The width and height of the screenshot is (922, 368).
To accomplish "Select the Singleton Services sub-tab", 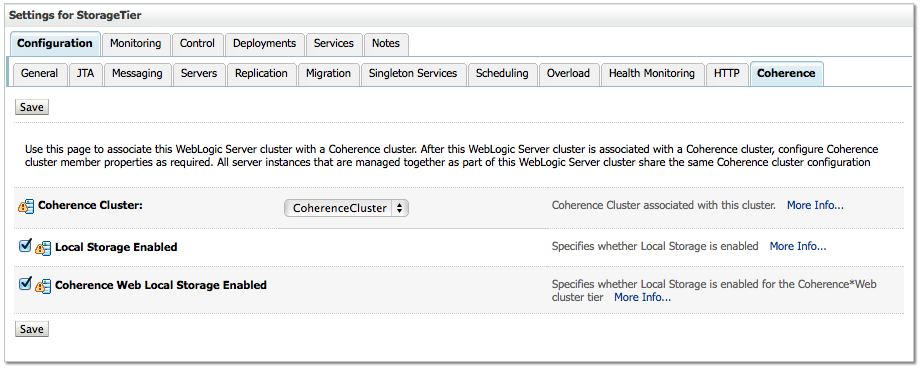I will (x=413, y=73).
